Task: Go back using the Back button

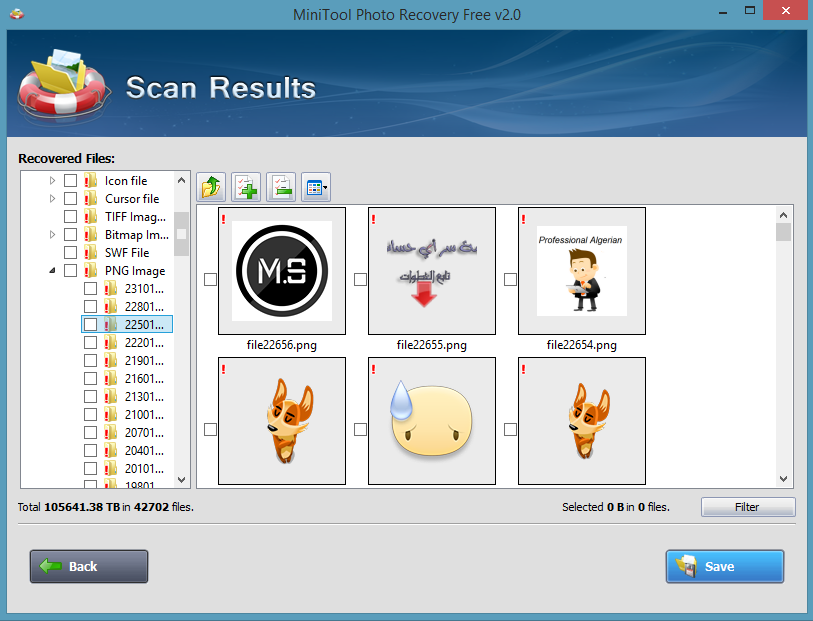Action: (89, 566)
